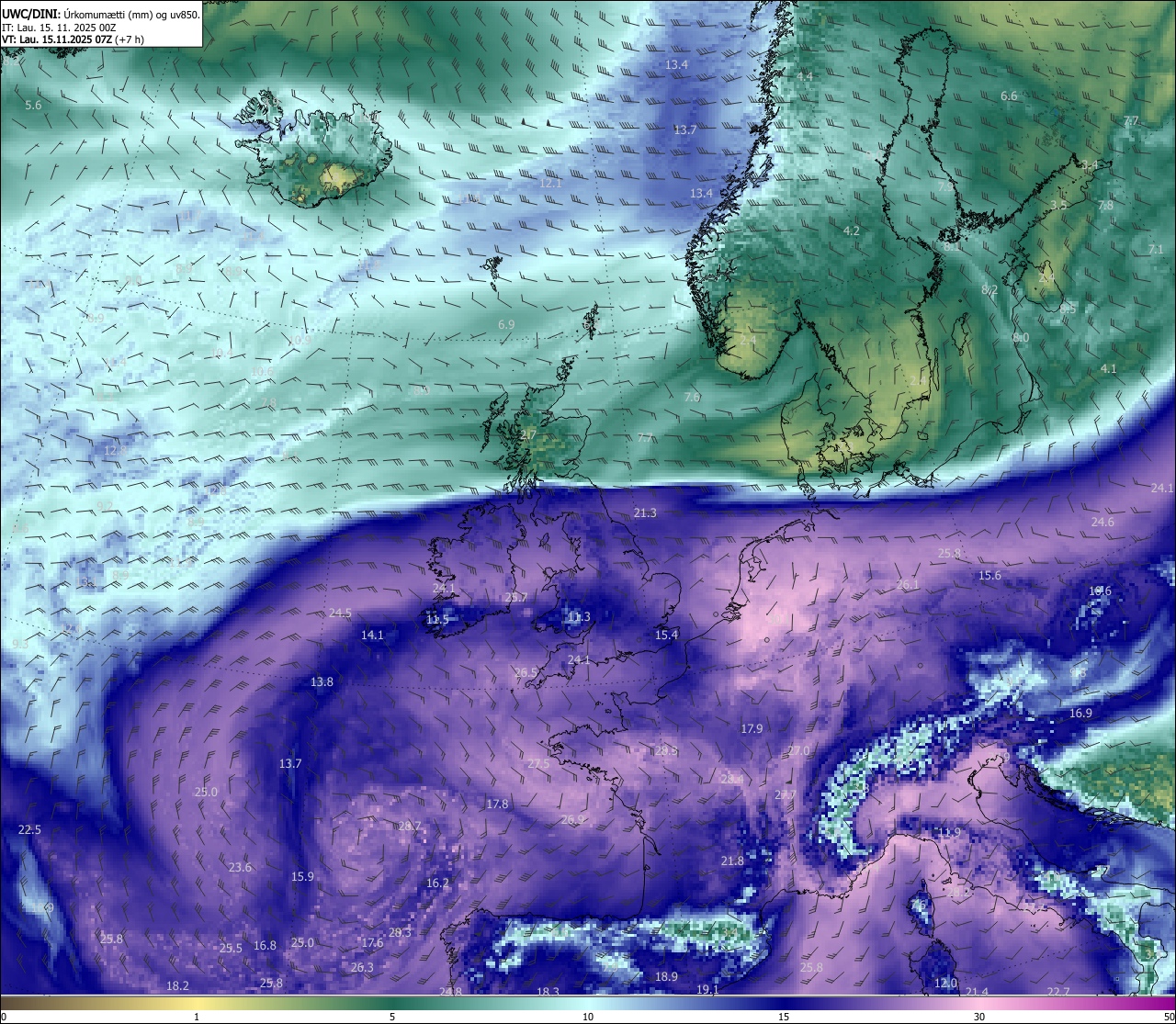Click the 16.2 value north of Spain
The width and height of the screenshot is (1176, 1024).
click(437, 883)
